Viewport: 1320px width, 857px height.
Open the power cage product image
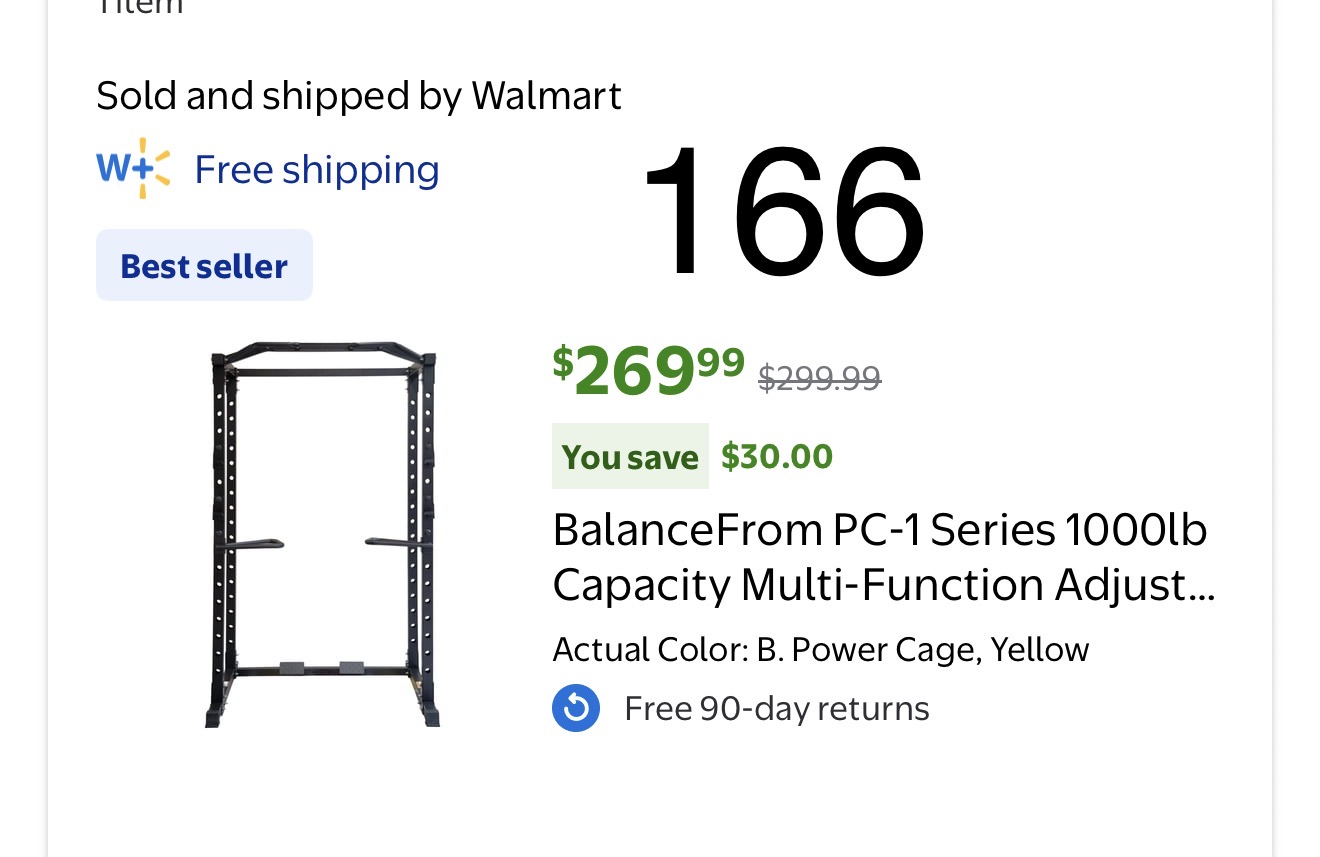(x=322, y=534)
